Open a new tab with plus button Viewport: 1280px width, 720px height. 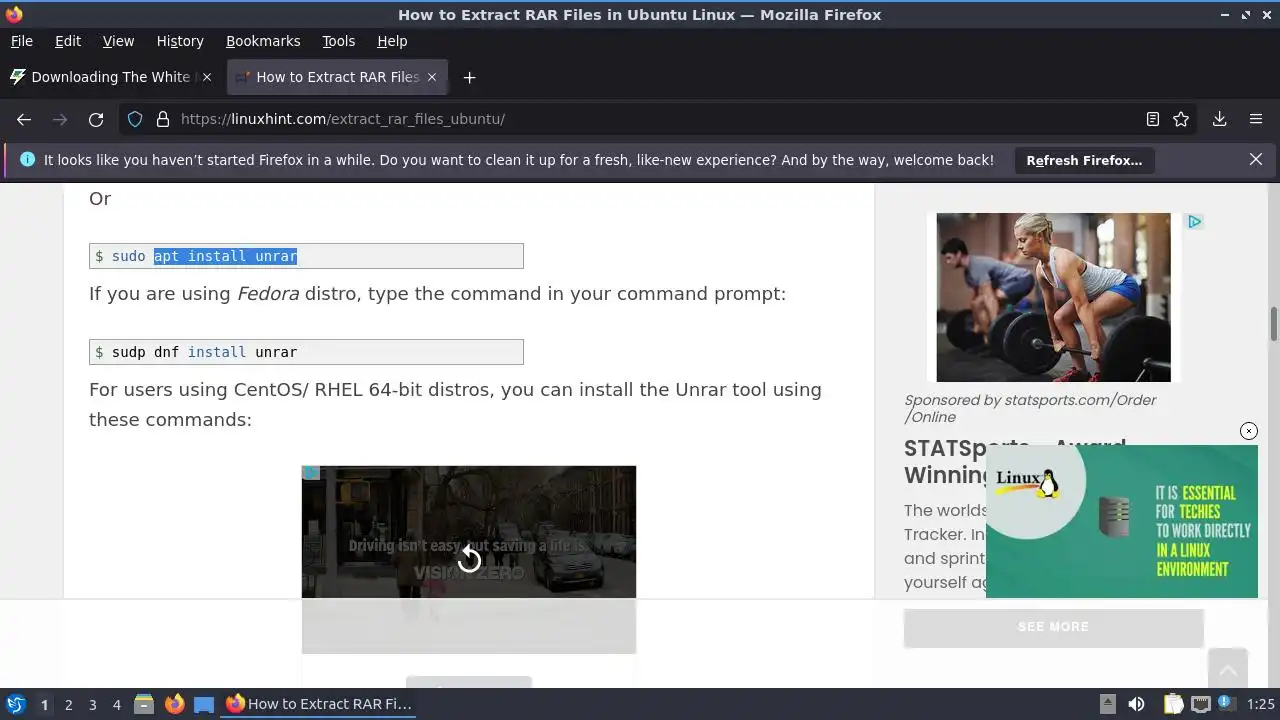[x=469, y=77]
